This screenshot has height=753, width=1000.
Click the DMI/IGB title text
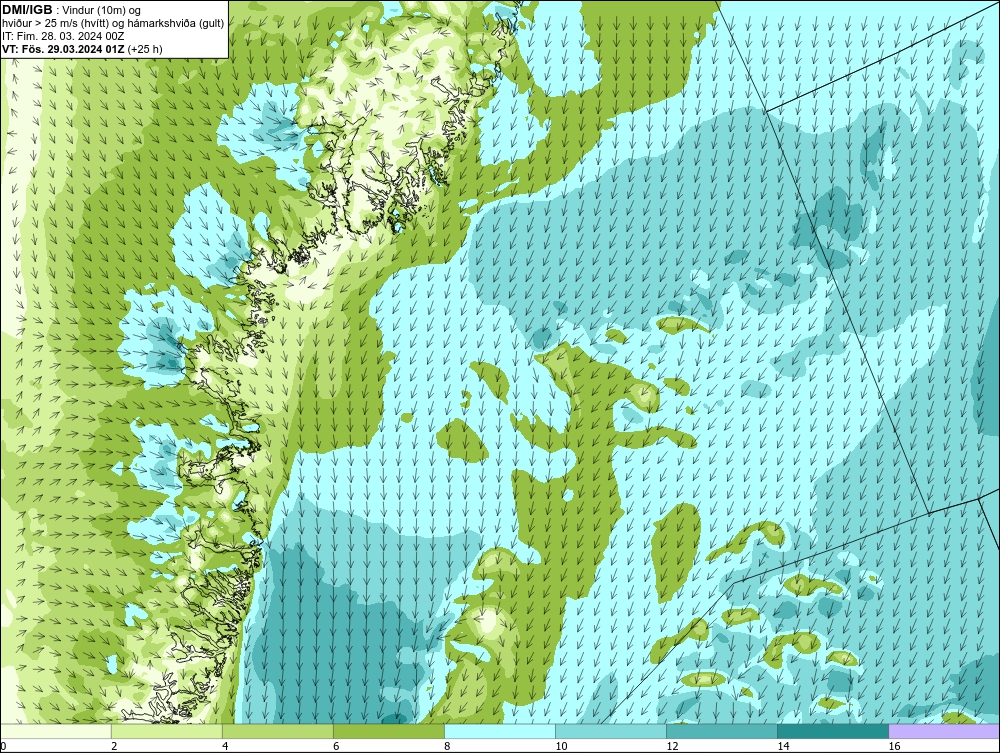tap(27, 10)
